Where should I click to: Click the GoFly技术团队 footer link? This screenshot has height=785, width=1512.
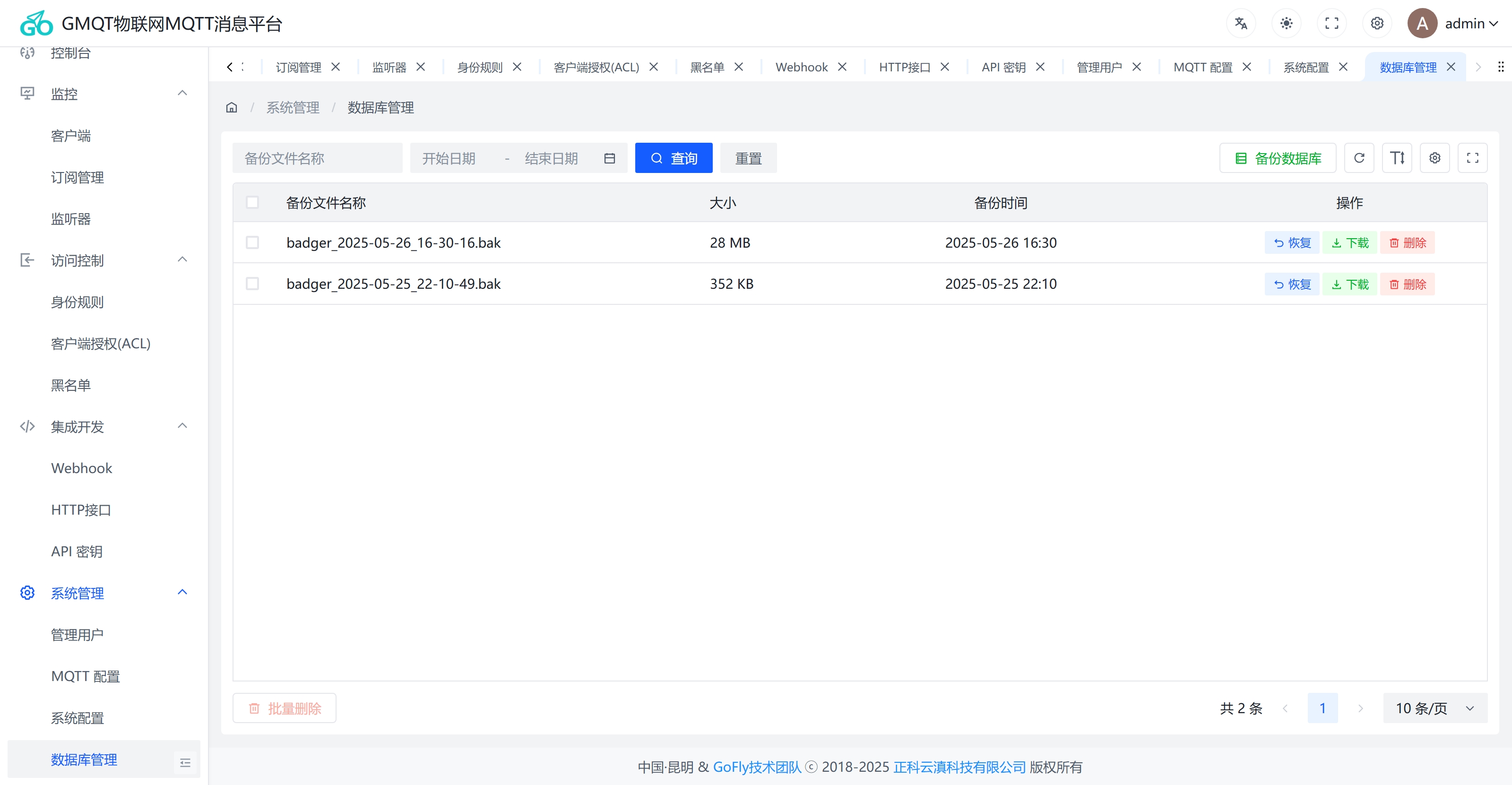(757, 767)
